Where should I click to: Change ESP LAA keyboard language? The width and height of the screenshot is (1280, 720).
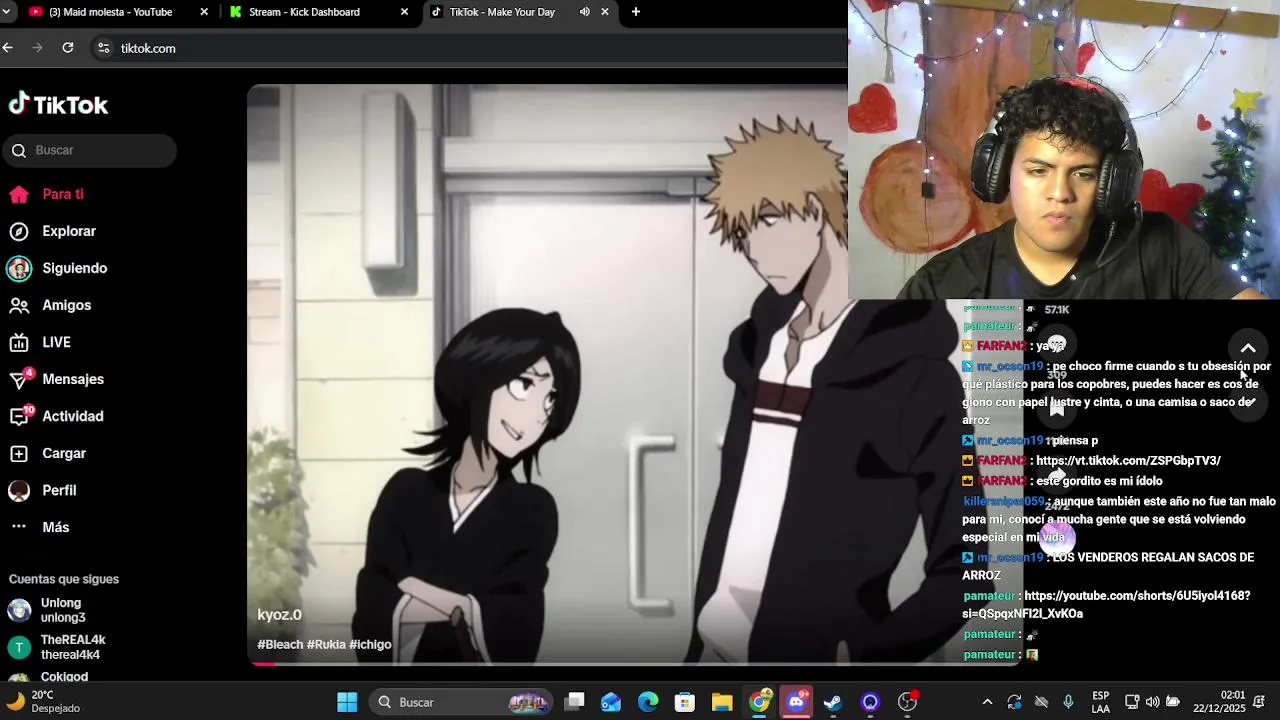[1100, 702]
